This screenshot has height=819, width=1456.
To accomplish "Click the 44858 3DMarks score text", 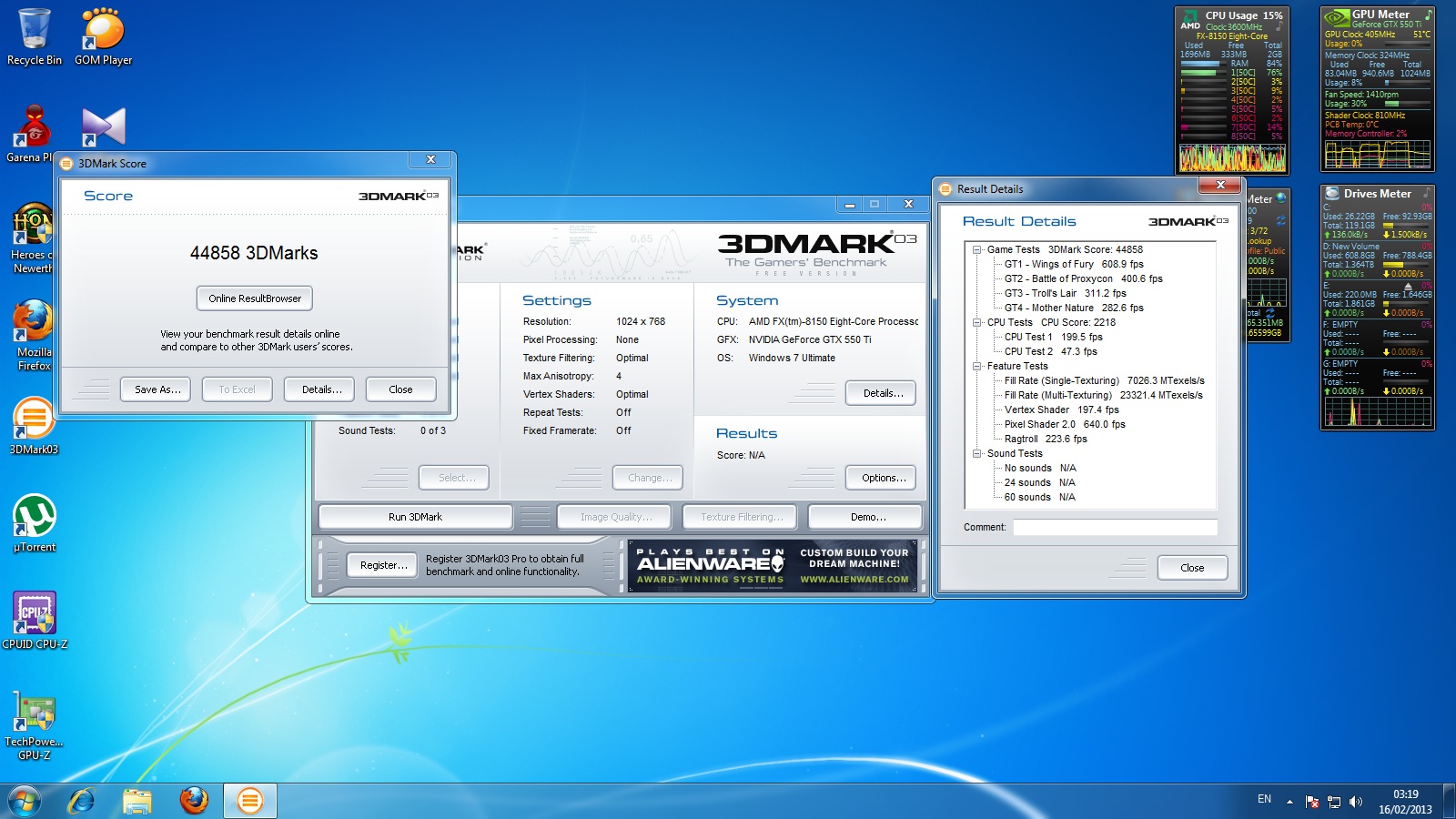I will point(254,253).
